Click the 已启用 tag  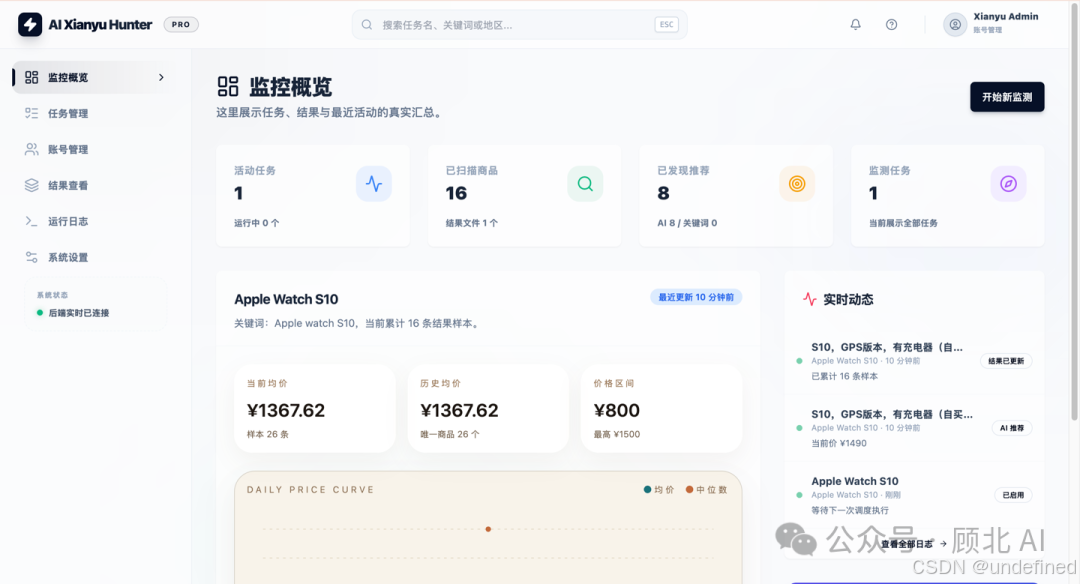pos(1012,495)
